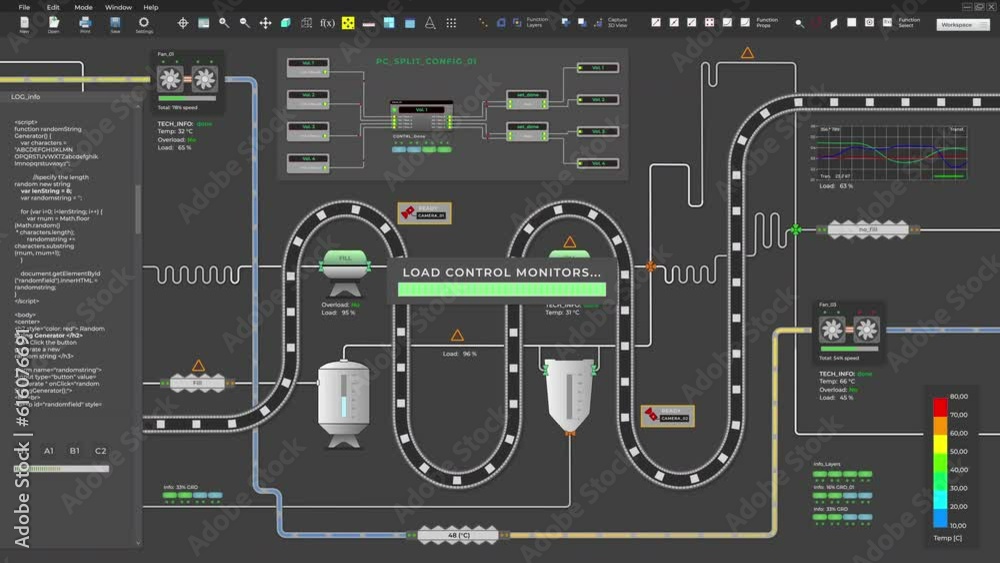
Task: Open the Edit menu
Action: tap(53, 8)
